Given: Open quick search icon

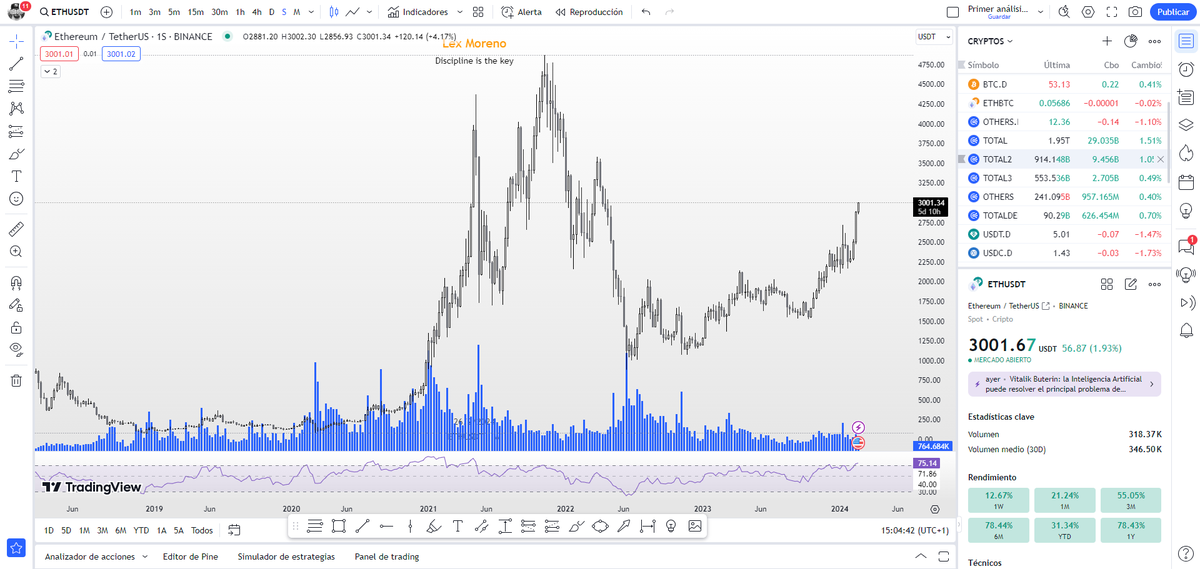Looking at the screenshot, I should [x=1063, y=12].
